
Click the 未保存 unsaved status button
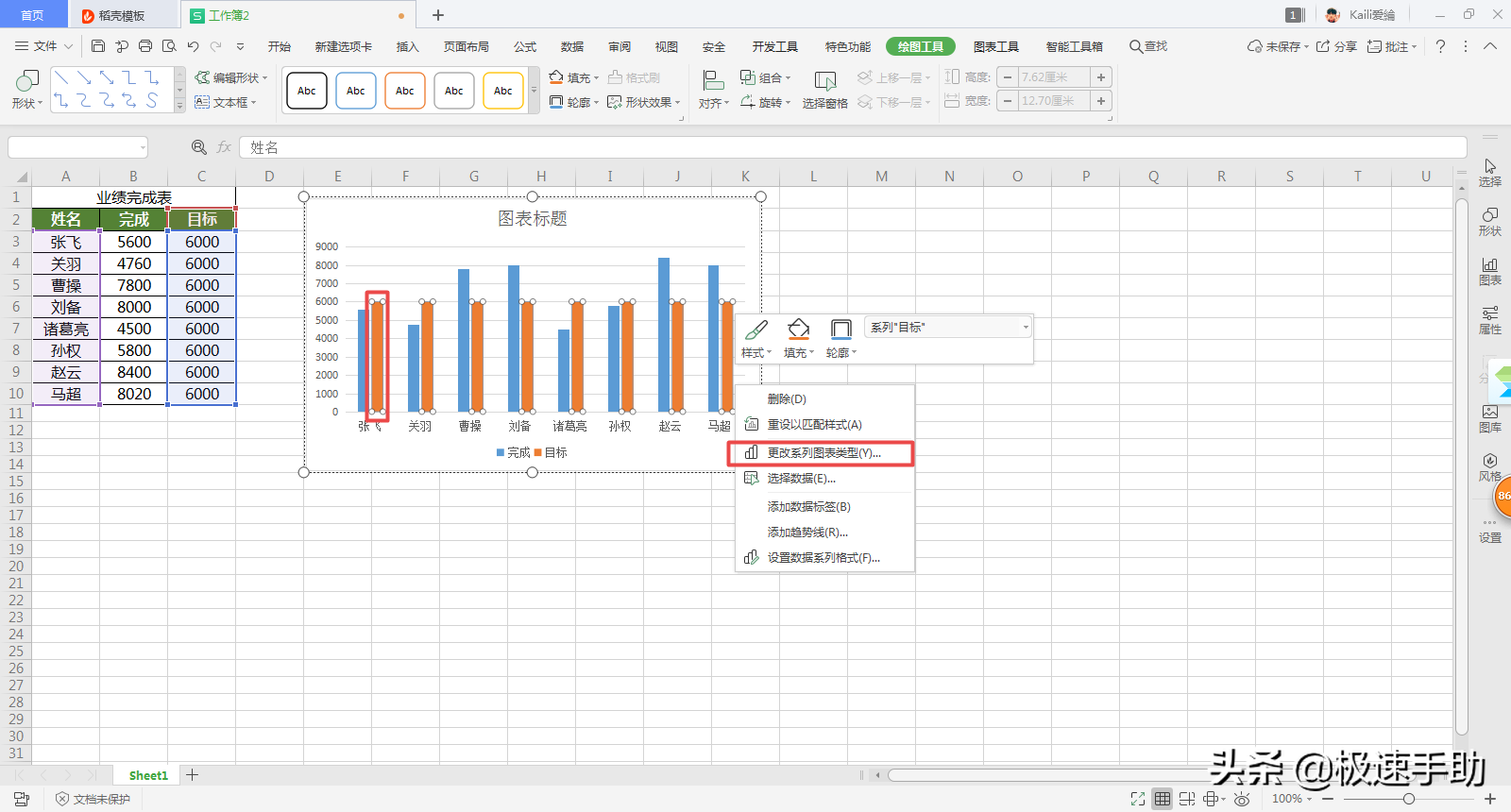coord(1278,46)
